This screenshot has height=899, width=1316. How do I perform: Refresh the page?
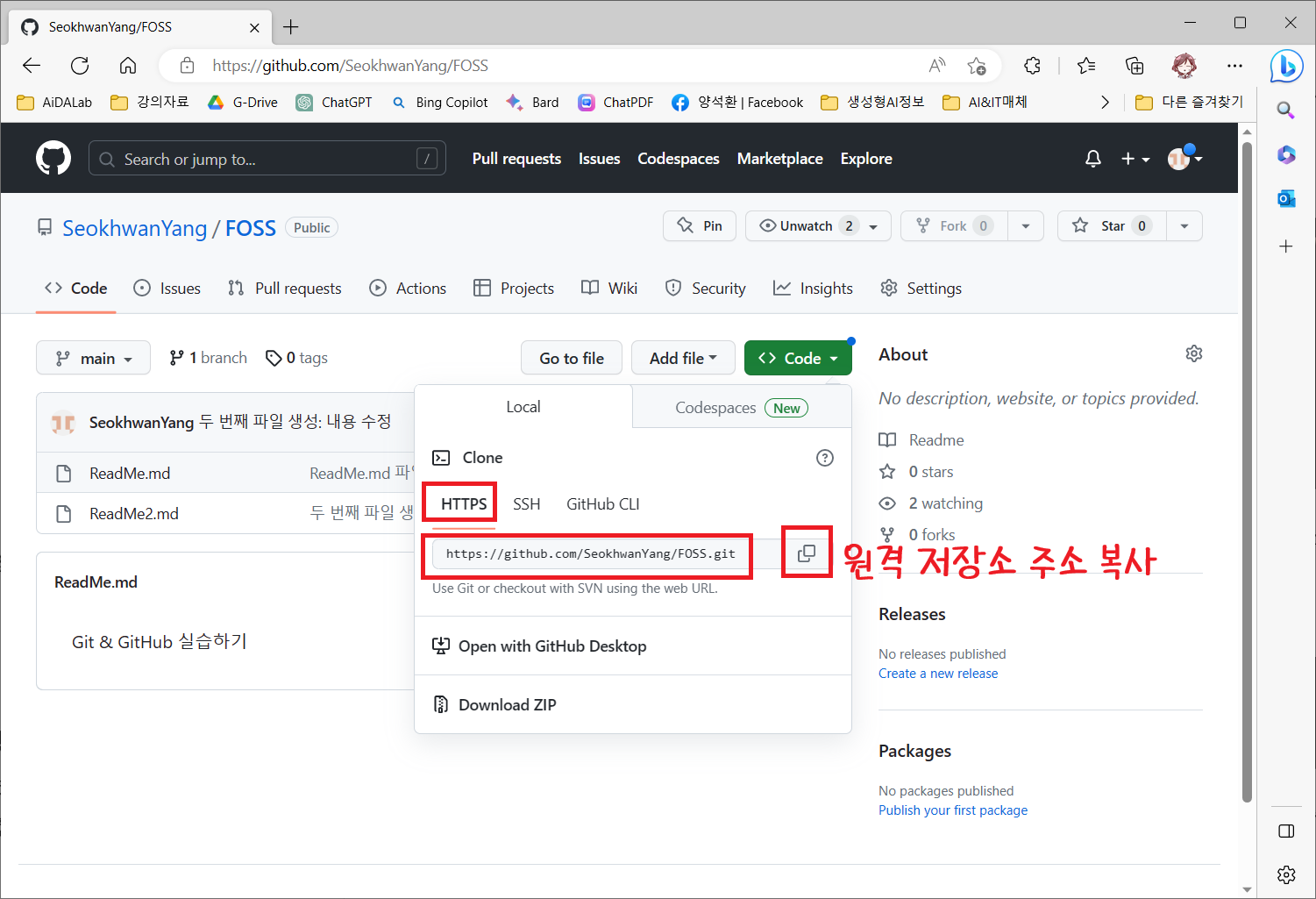click(x=80, y=66)
